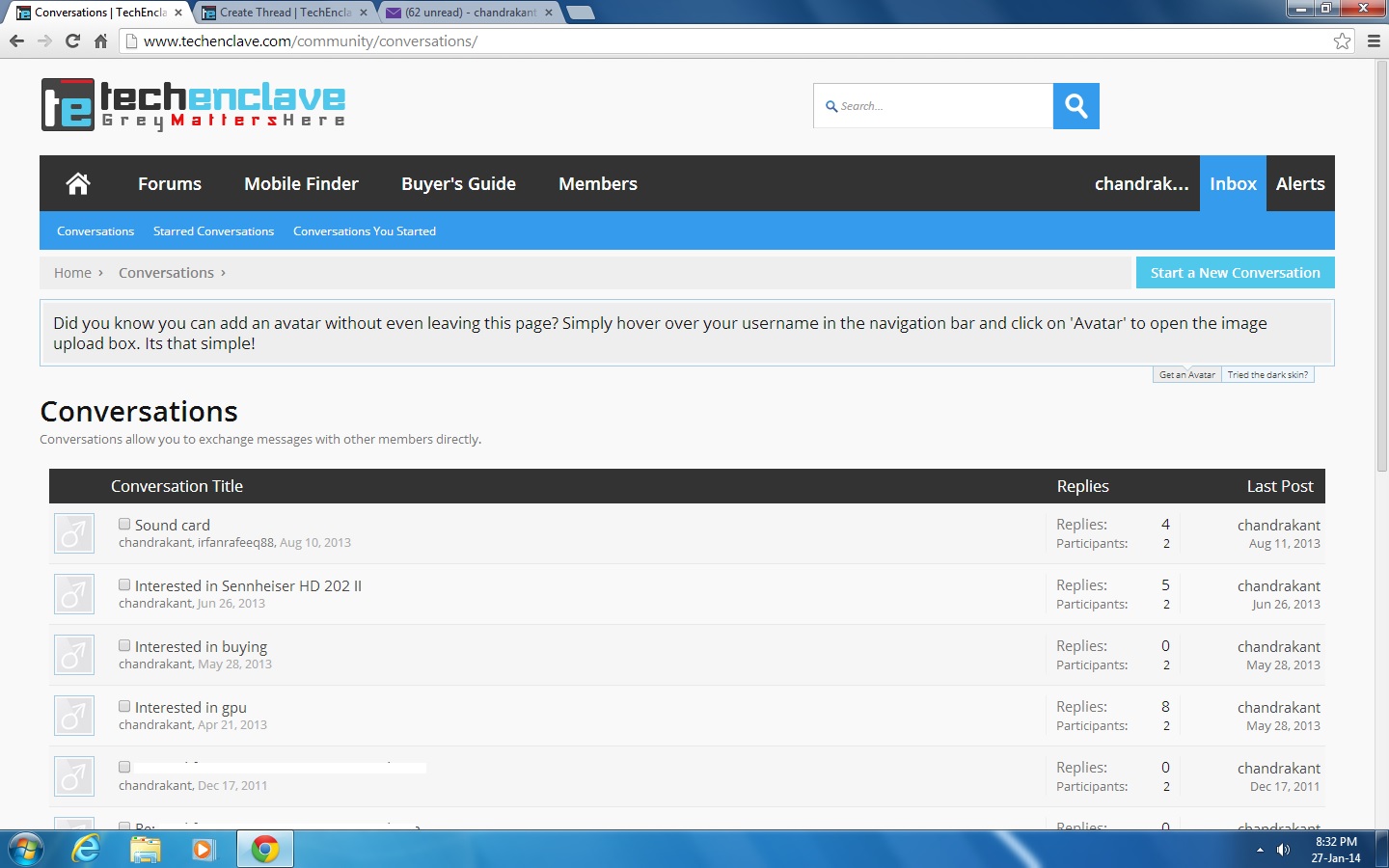
Task: Click the home icon in navigation bar
Action: click(x=78, y=183)
